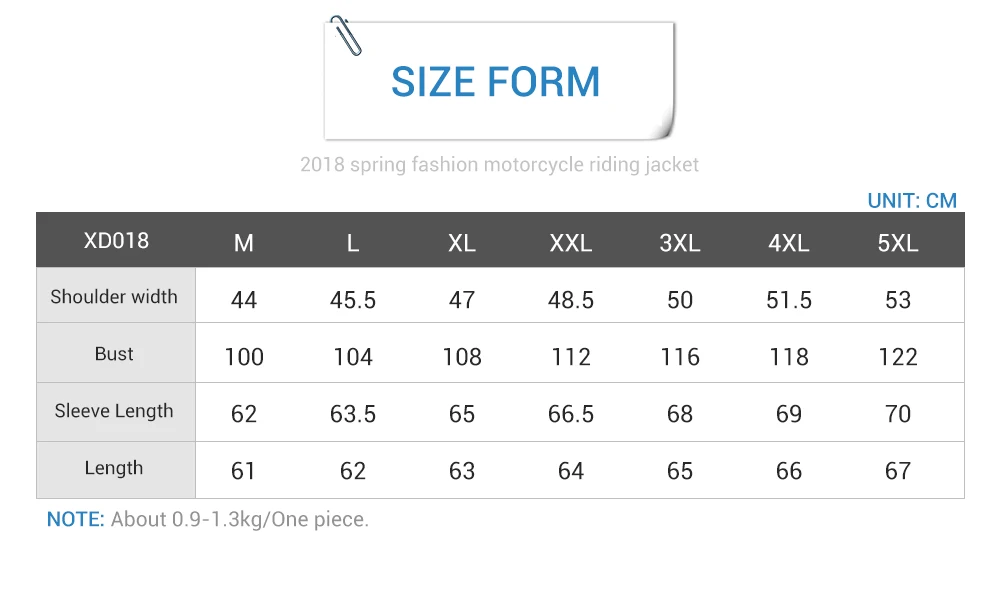Screen dimensions: 1000x606
Task: Click the NOTE label below the table
Action: pos(75,519)
